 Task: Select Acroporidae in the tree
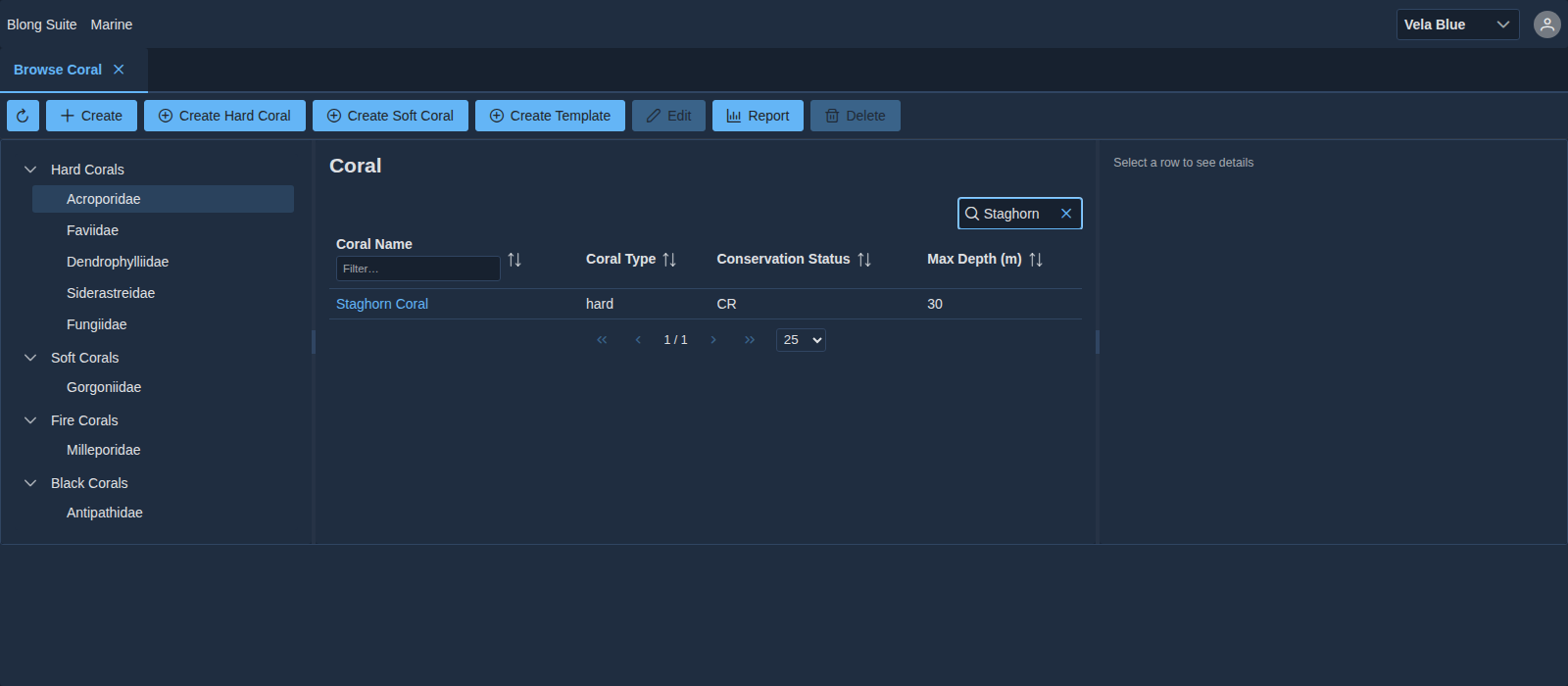click(x=163, y=199)
